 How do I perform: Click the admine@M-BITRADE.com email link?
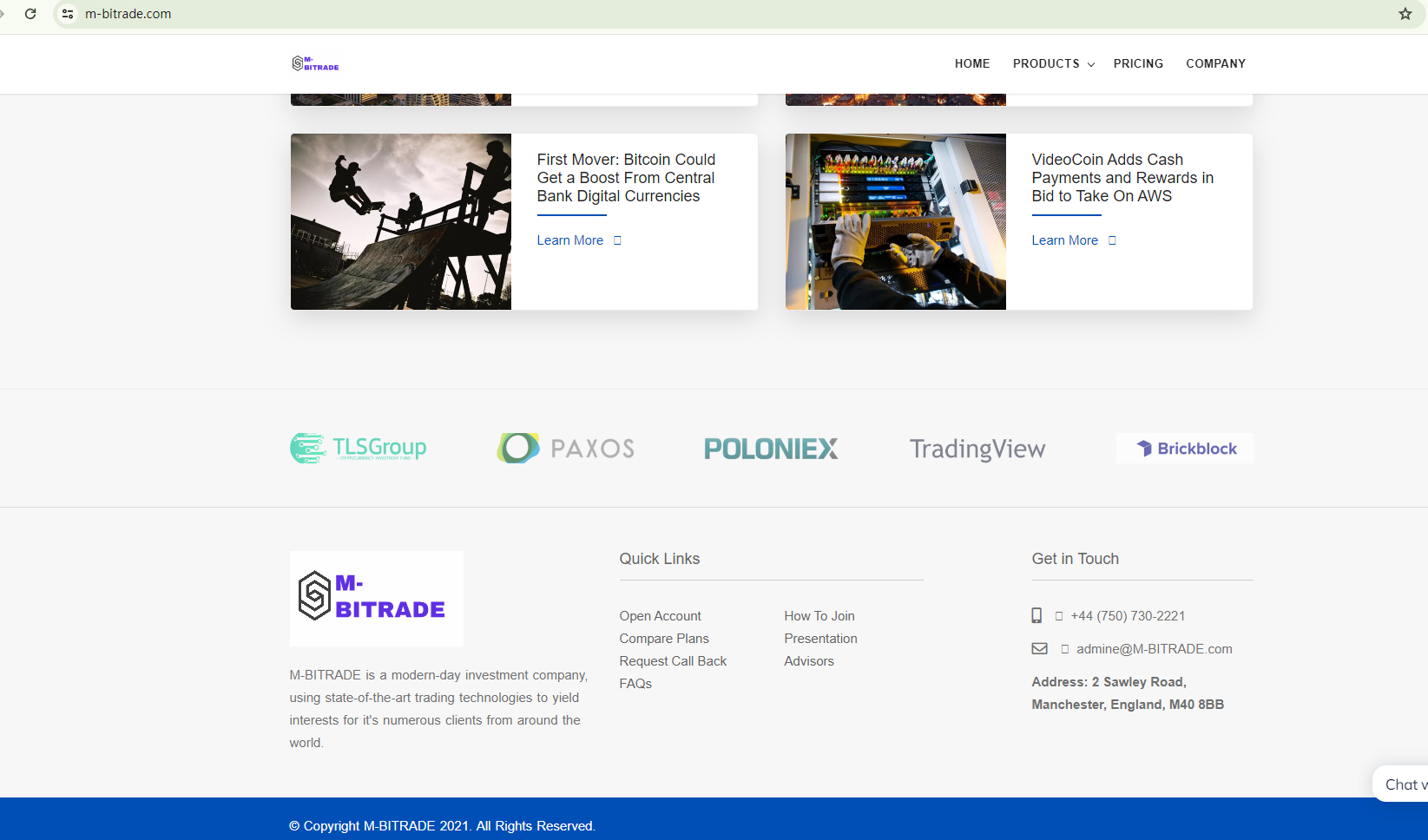(x=1154, y=649)
